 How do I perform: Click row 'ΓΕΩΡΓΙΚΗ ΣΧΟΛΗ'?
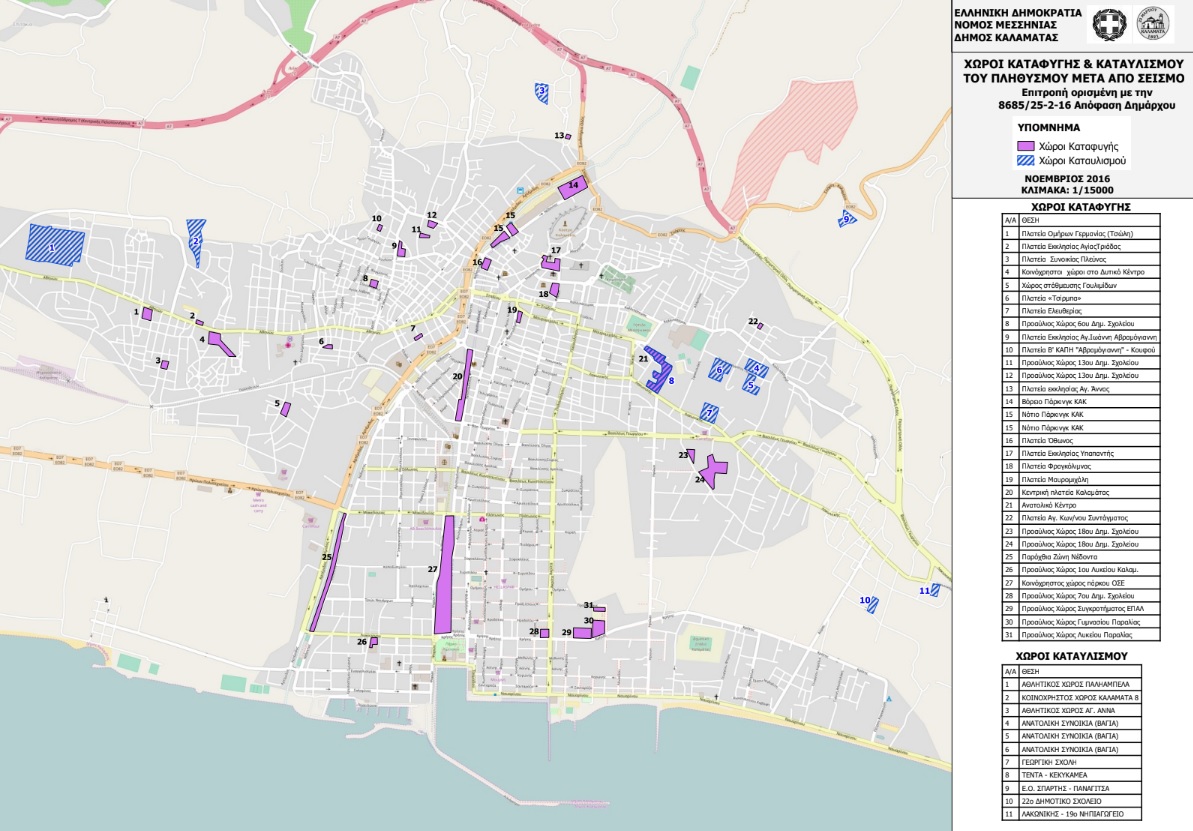pyautogui.click(x=1071, y=762)
